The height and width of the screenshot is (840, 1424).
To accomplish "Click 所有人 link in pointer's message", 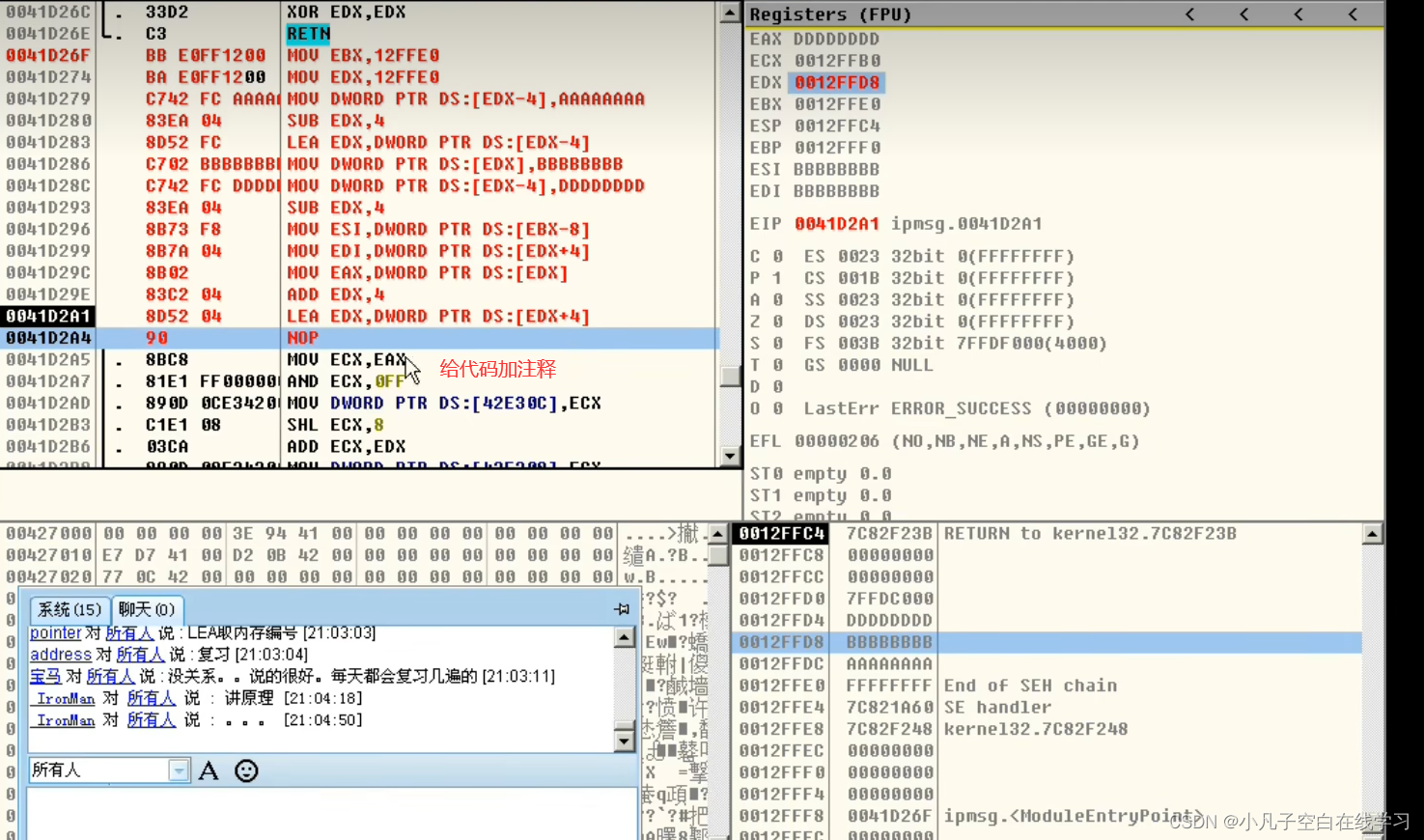I will point(129,632).
